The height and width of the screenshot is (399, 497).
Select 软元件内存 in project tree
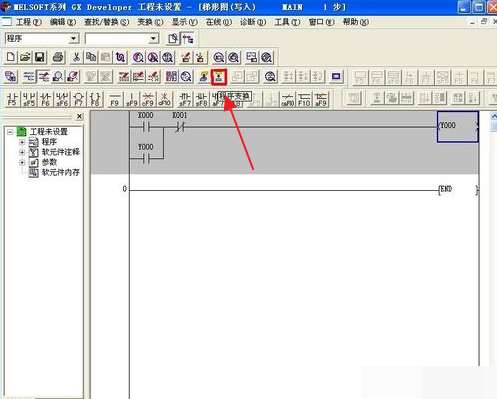click(60, 172)
